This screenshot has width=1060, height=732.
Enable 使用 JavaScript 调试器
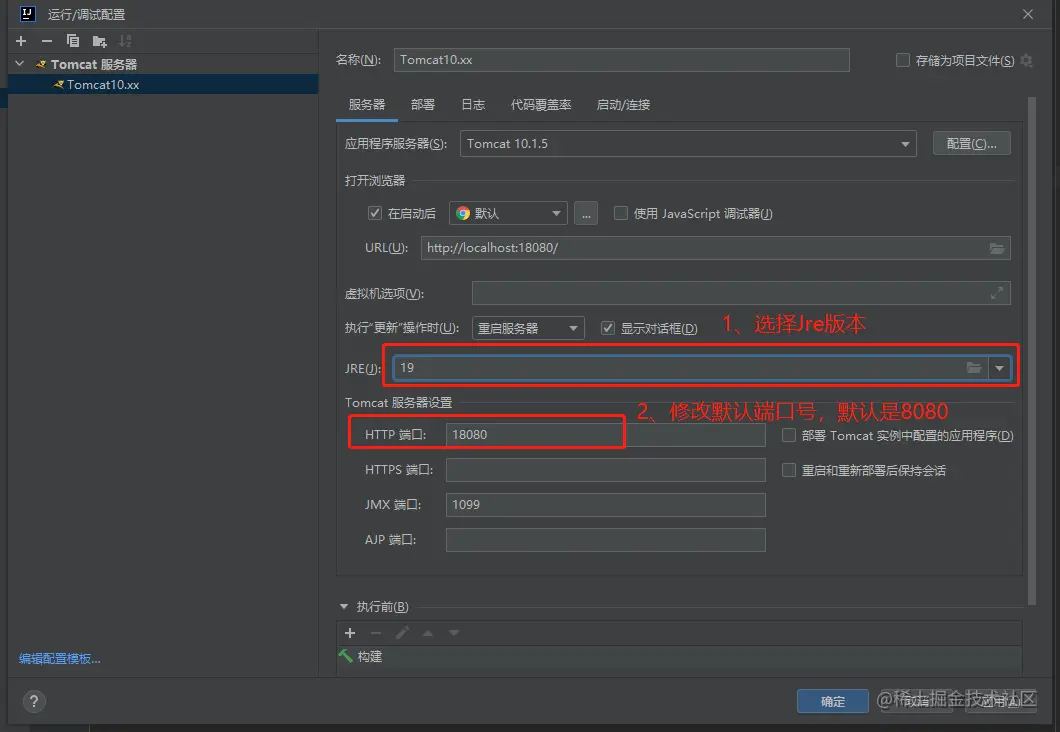(621, 214)
